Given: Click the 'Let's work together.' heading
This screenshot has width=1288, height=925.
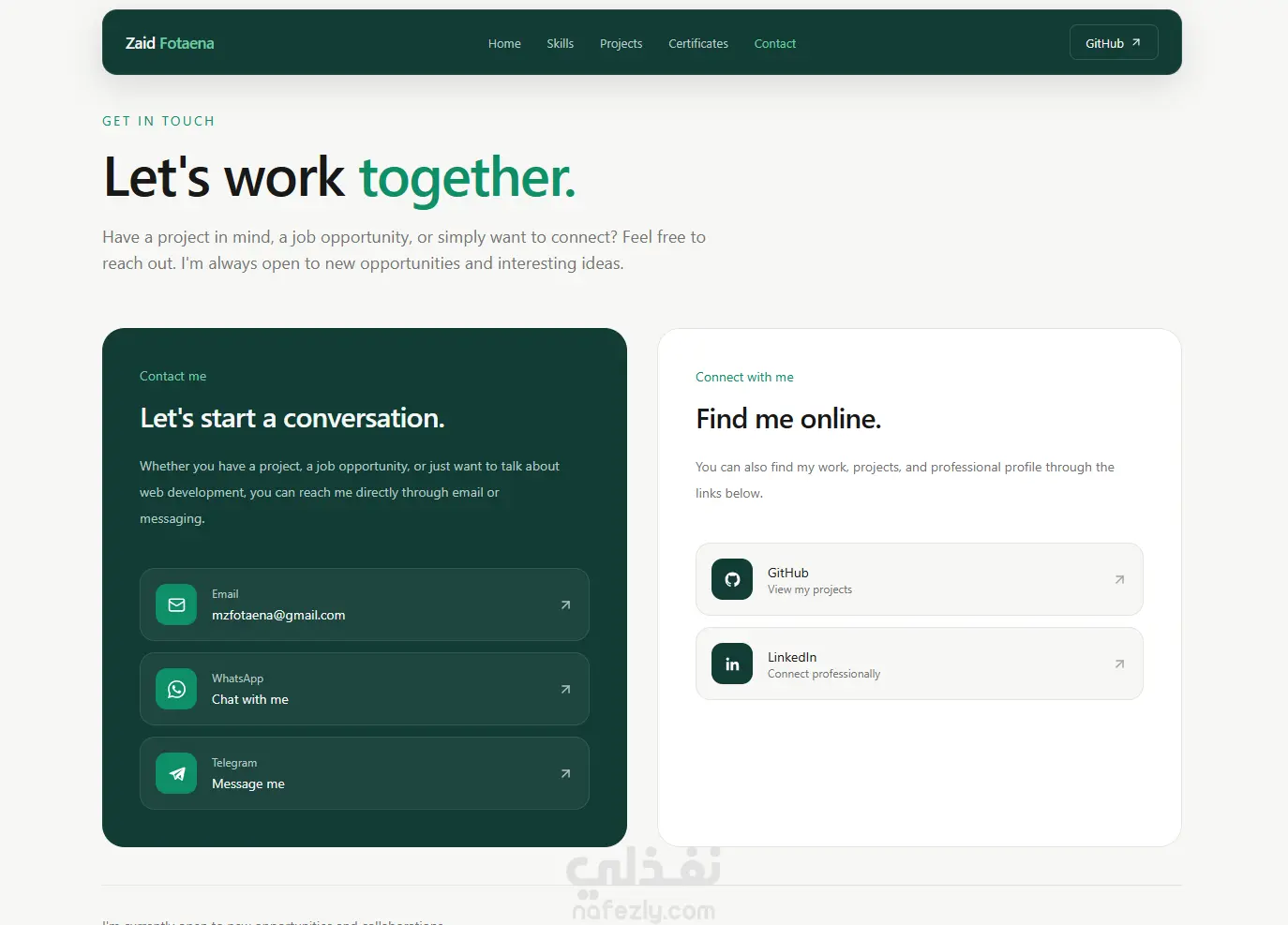Looking at the screenshot, I should [339, 177].
